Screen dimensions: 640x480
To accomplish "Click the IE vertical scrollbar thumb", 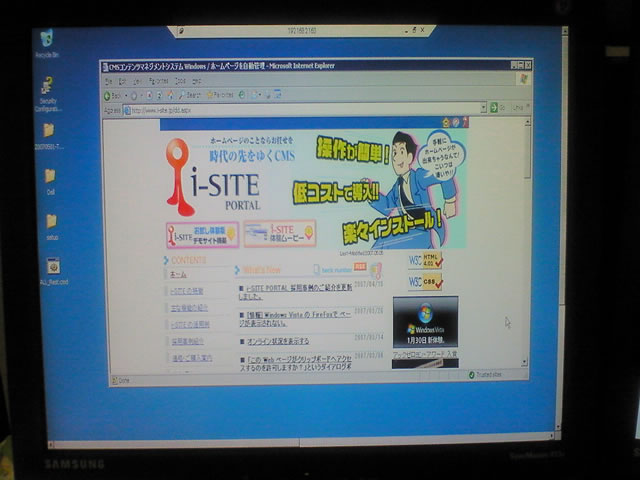I will click(x=527, y=152).
